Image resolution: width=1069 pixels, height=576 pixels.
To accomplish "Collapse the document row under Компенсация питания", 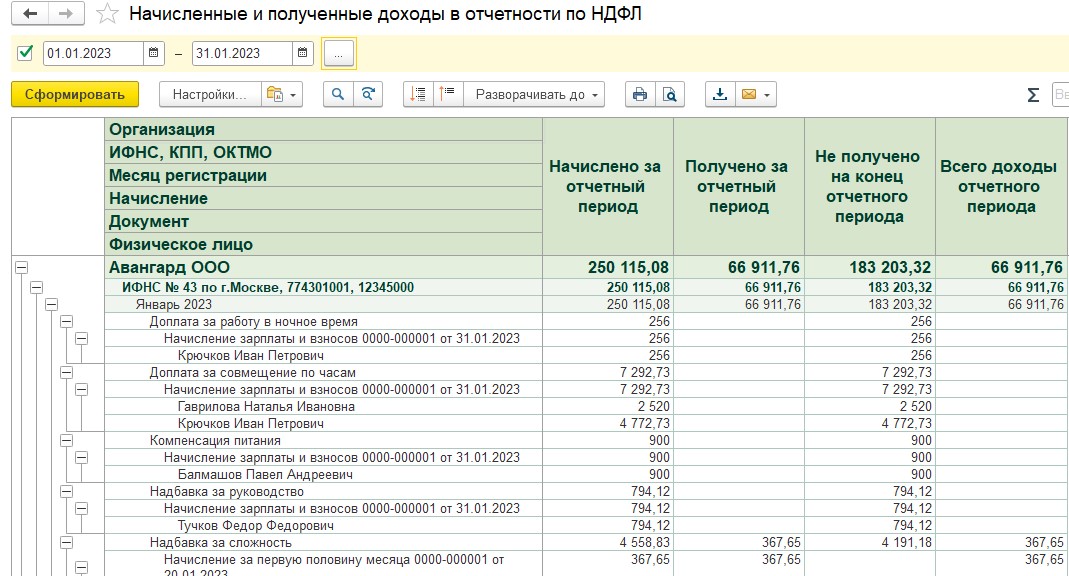I will (x=81, y=457).
